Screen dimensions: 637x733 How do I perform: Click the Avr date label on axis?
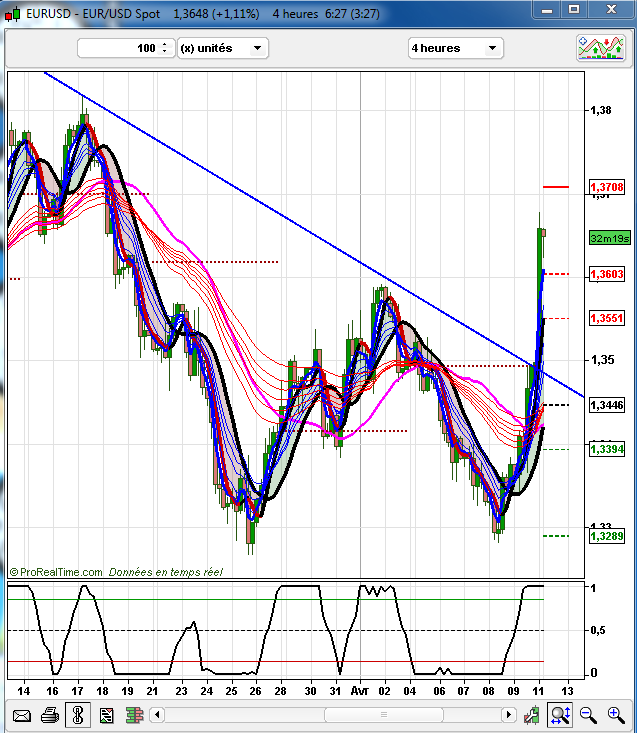click(x=359, y=691)
